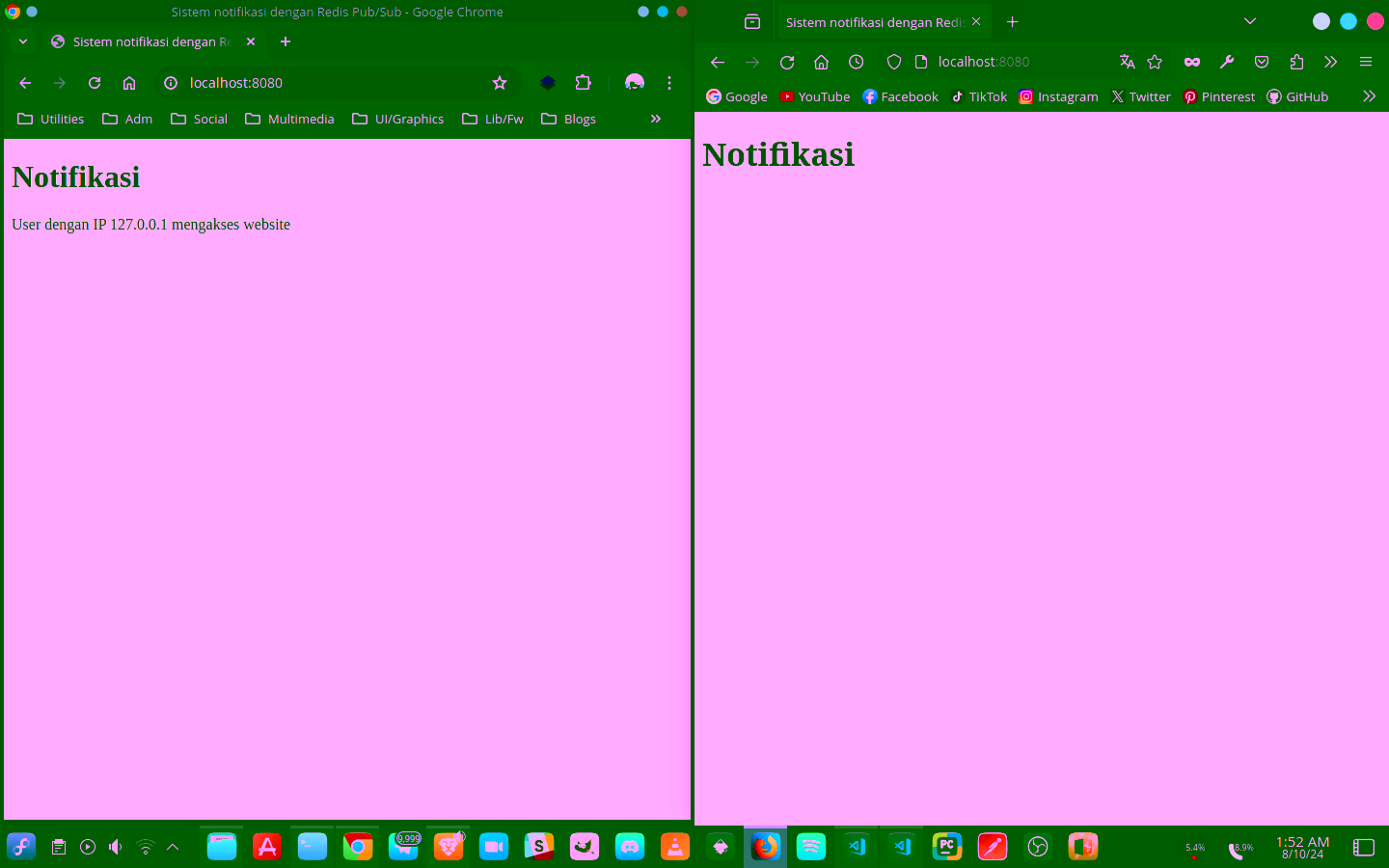Open Firefox's tracking protection shield
Viewport: 1389px width, 868px height.
[x=893, y=61]
